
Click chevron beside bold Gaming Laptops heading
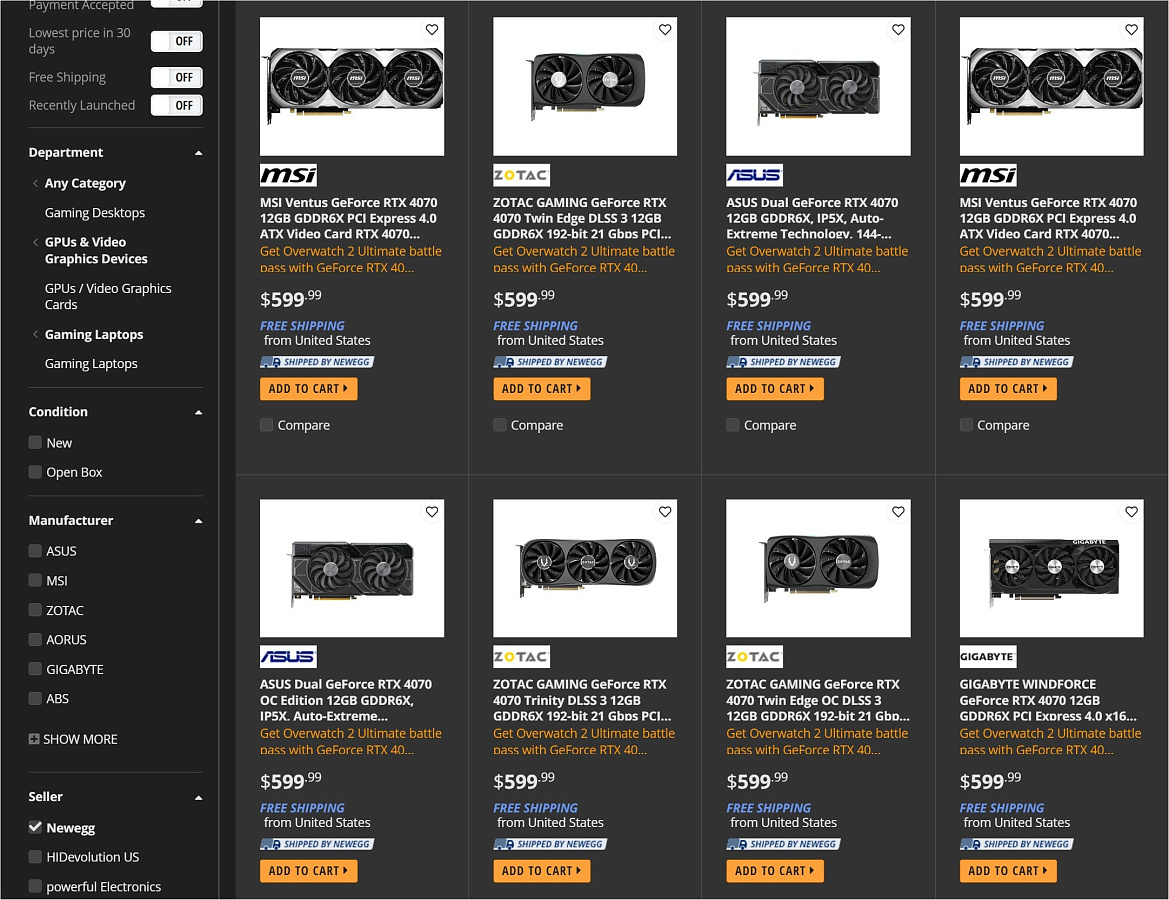[35, 334]
